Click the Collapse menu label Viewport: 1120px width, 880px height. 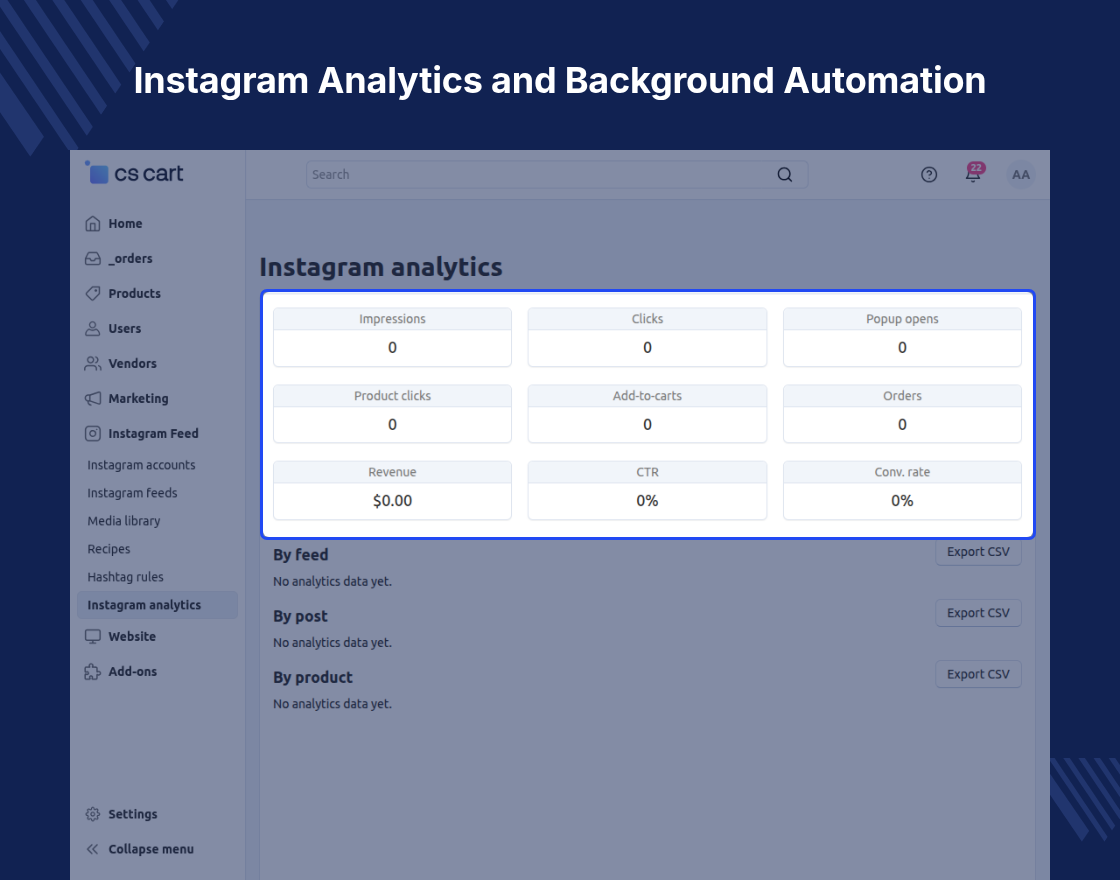(151, 849)
